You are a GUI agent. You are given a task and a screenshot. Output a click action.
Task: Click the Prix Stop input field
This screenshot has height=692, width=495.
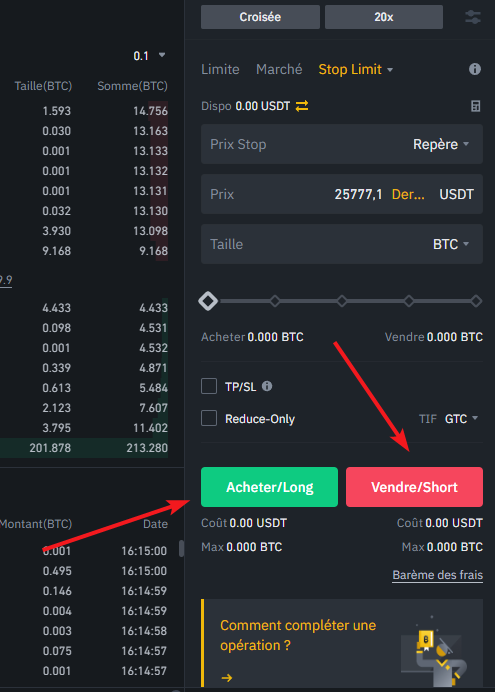click(342, 144)
